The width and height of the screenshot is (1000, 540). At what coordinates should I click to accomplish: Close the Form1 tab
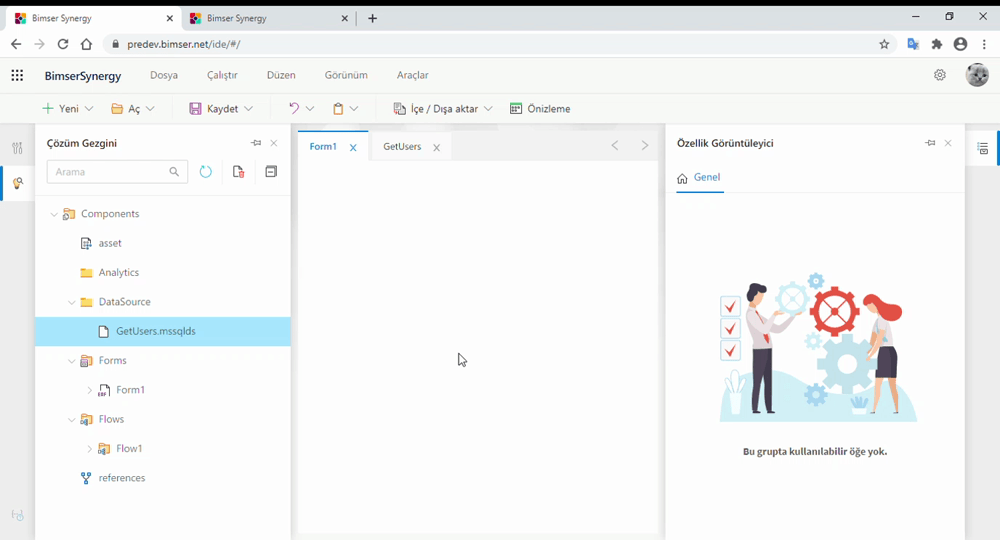[x=353, y=147]
